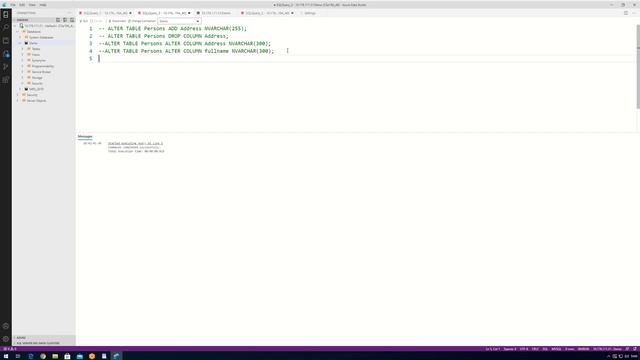The height and width of the screenshot is (360, 640).
Task: Click editor line 2 DROP COLUMN statement
Action: 164,36
